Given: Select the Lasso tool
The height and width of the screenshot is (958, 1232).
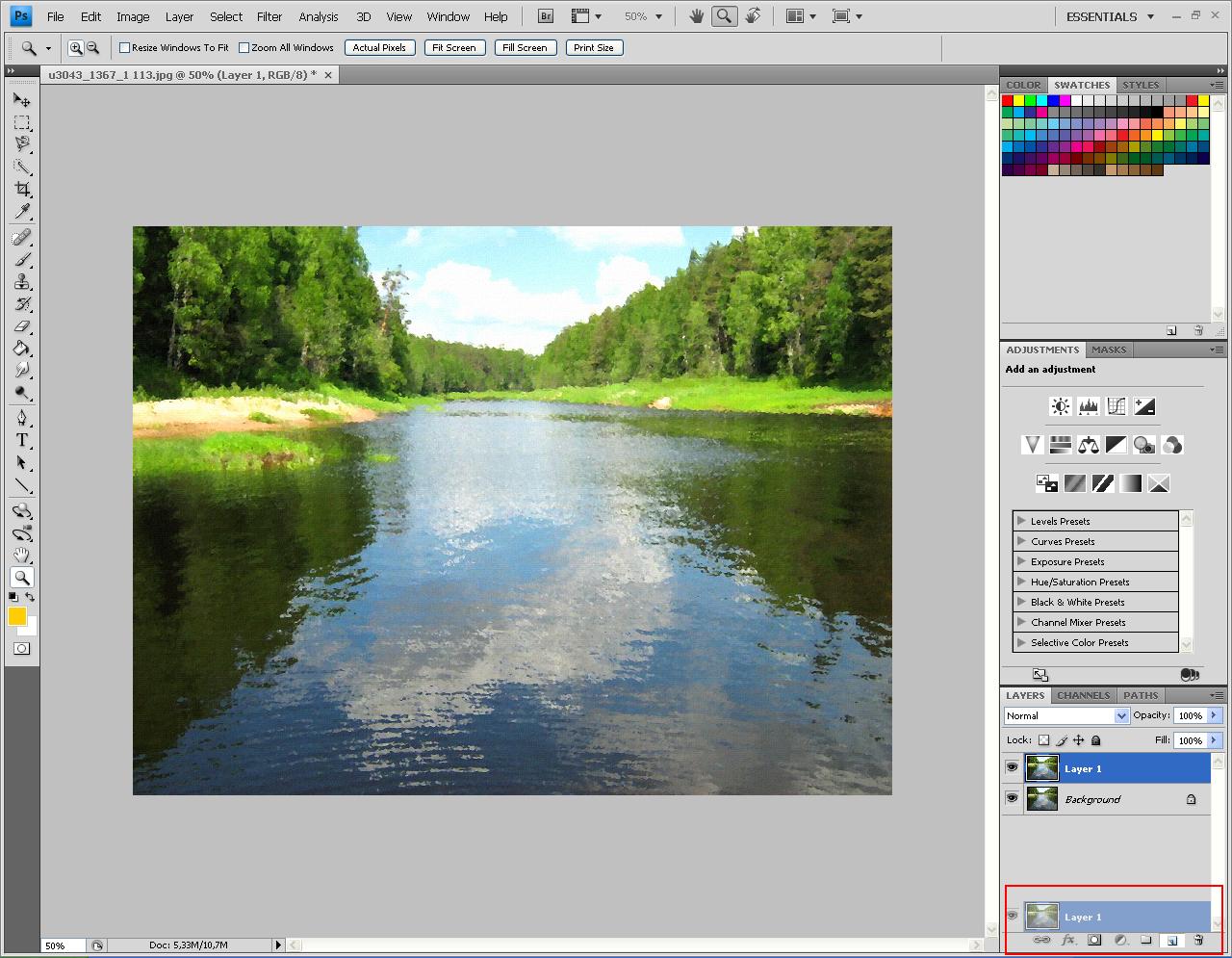Looking at the screenshot, I should coord(22,144).
